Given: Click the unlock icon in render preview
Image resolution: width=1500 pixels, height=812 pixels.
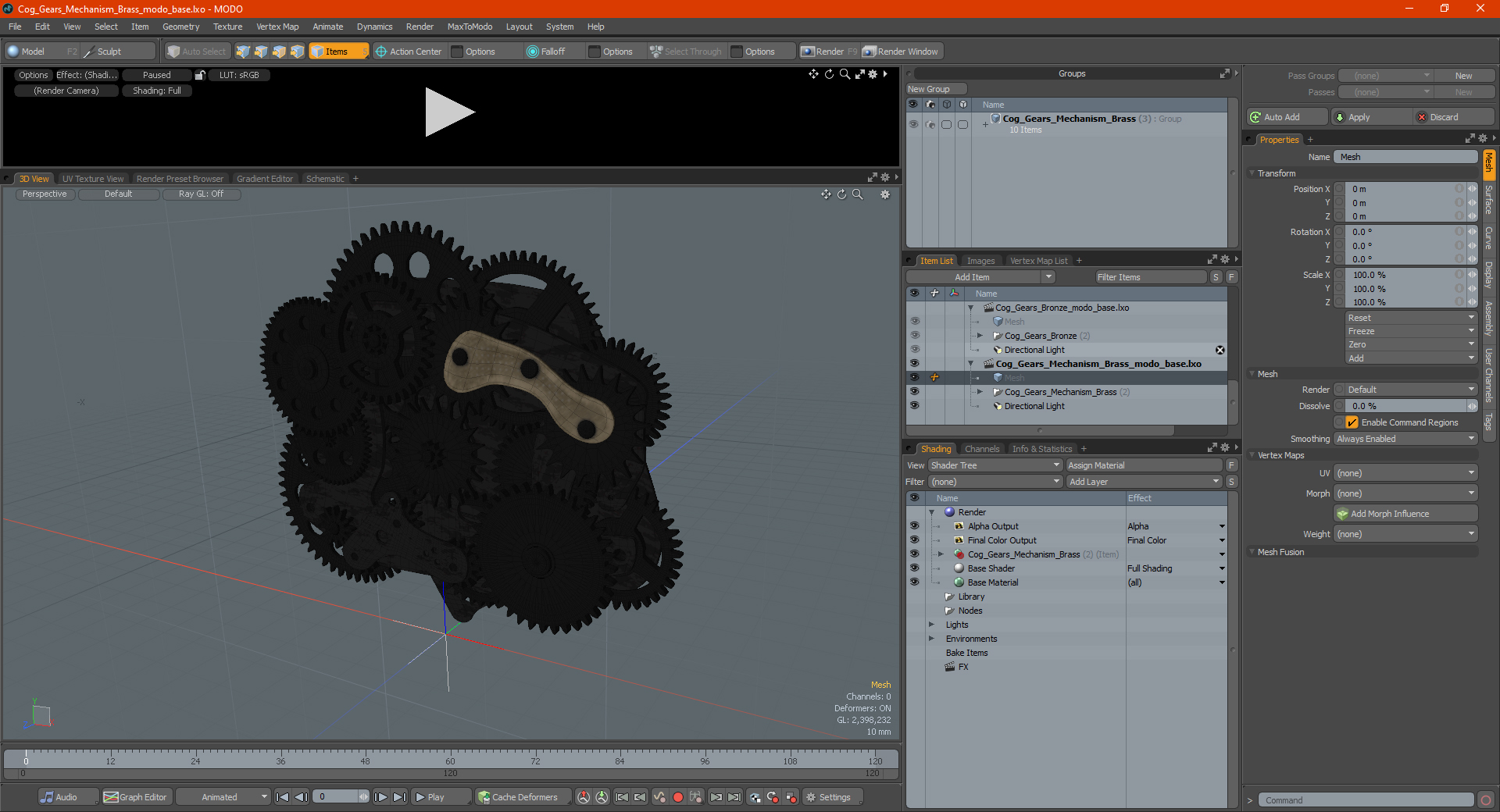Looking at the screenshot, I should coord(200,75).
